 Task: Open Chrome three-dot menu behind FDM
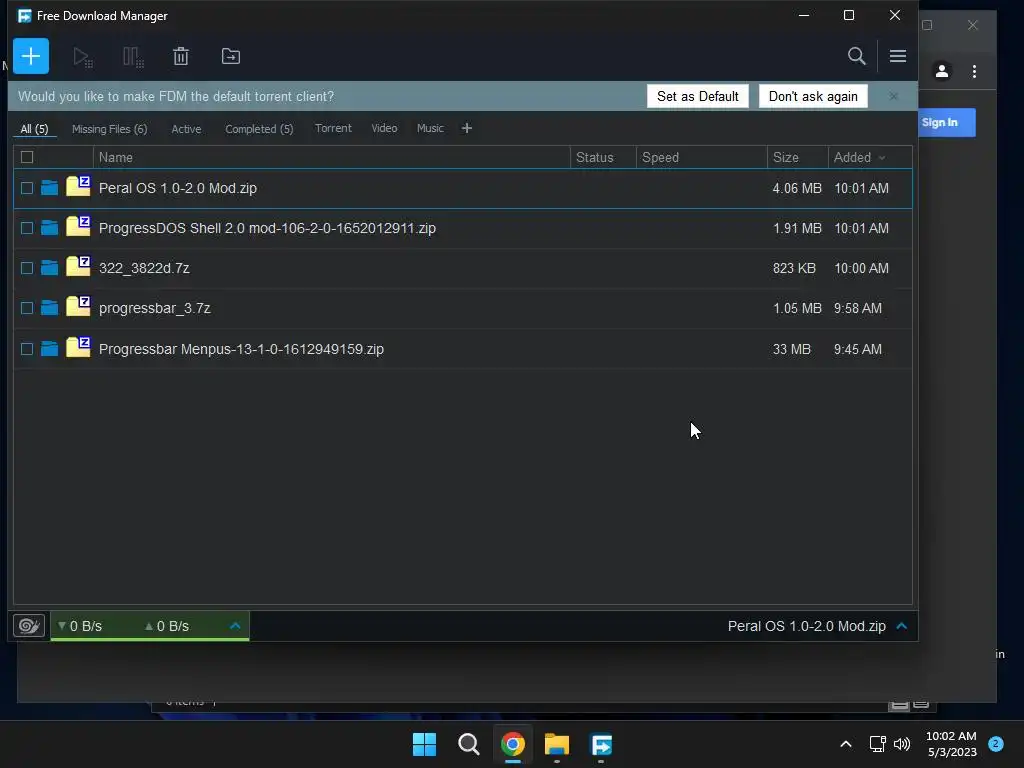click(x=974, y=71)
